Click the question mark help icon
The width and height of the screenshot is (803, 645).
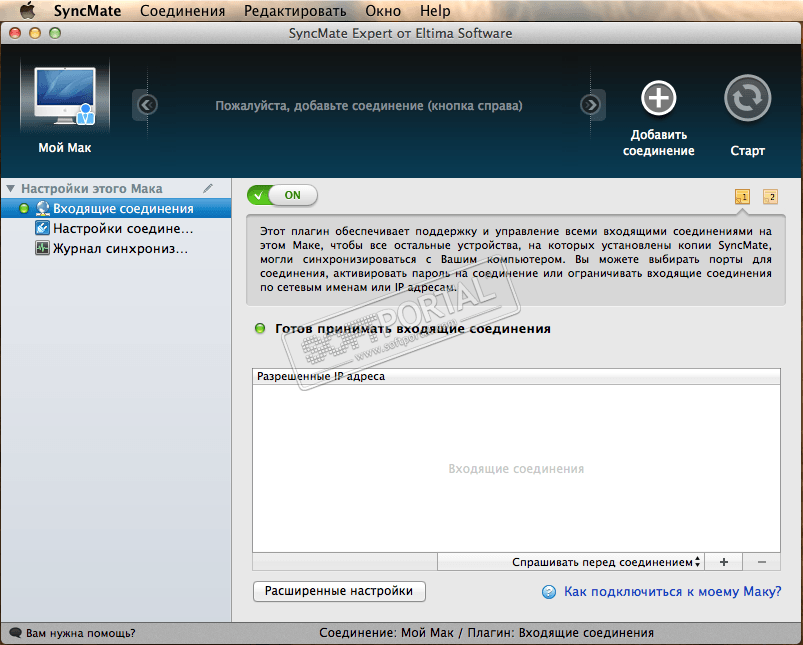(548, 592)
